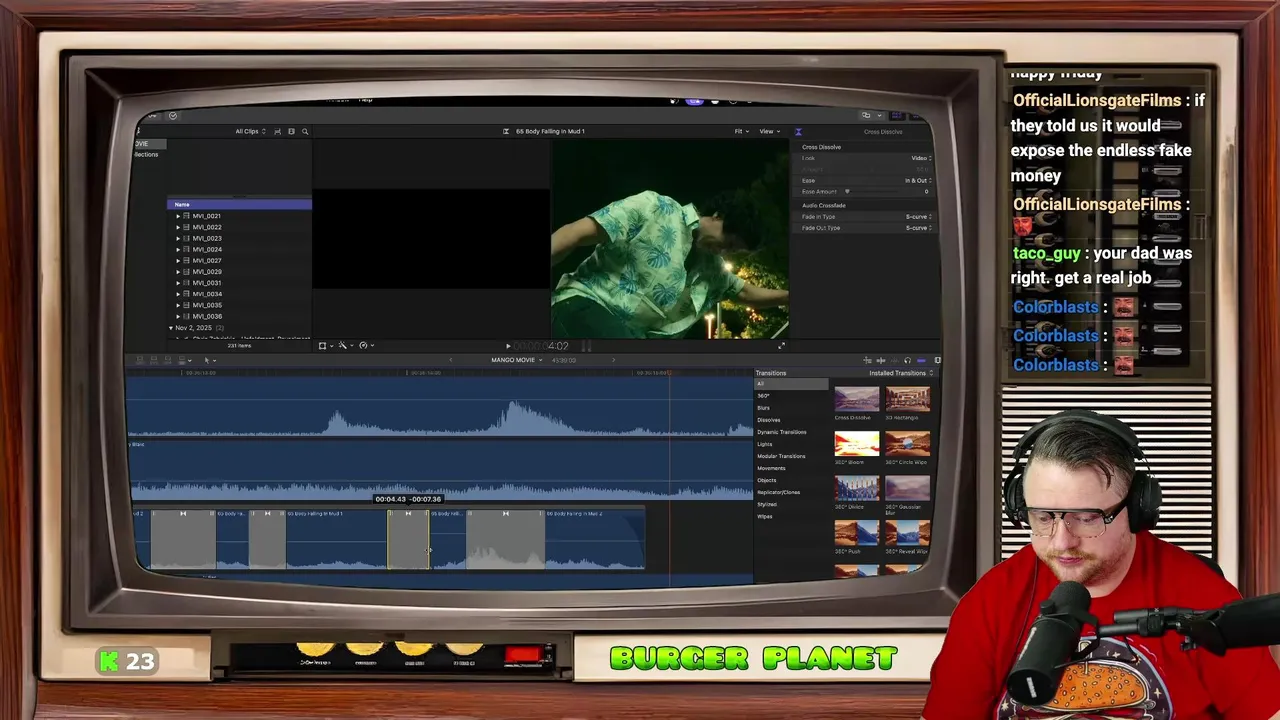Select the All transitions category
Viewport: 1280px width, 720px height.
click(x=792, y=384)
